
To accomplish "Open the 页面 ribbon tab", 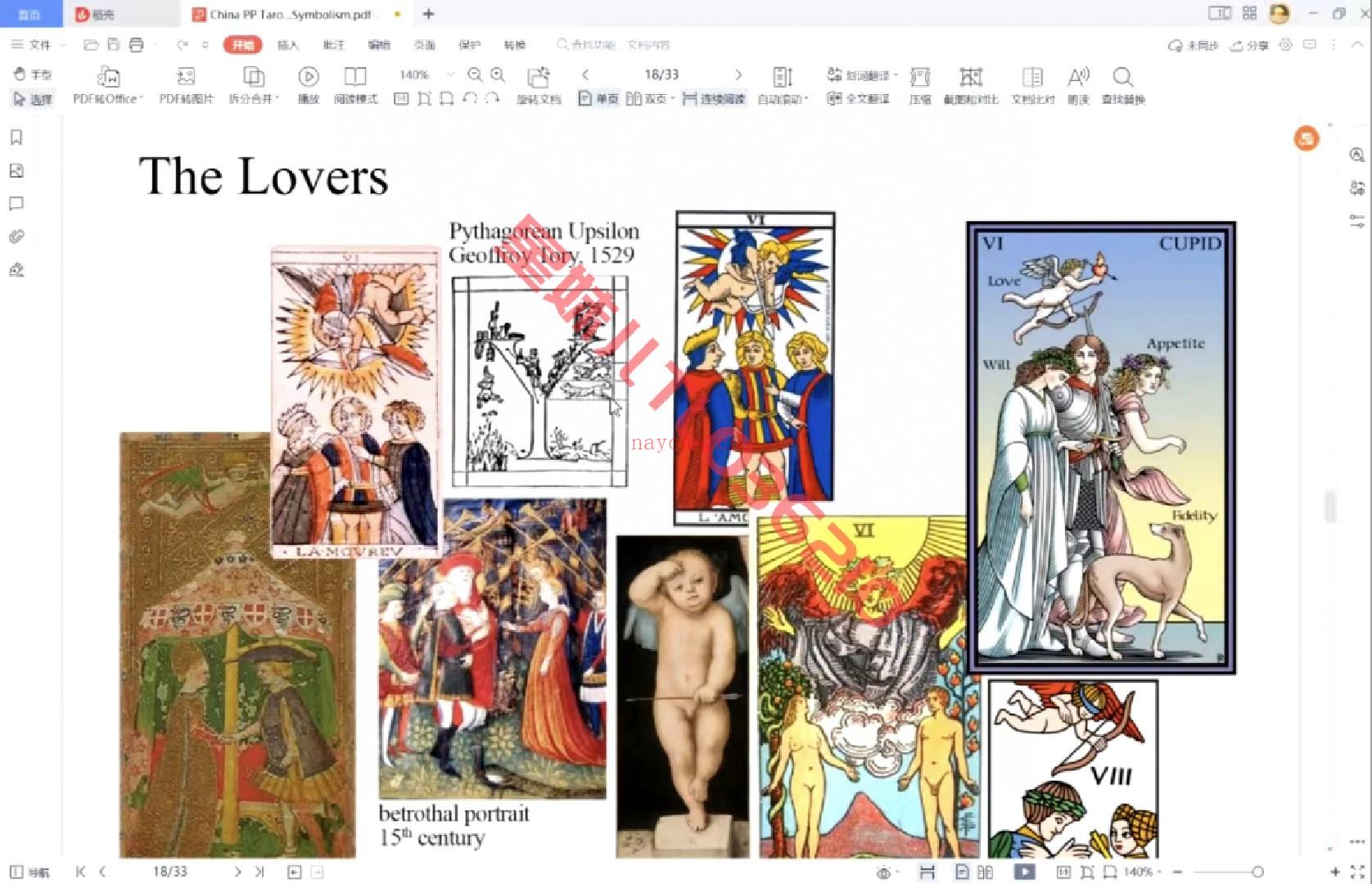I will click(x=424, y=45).
